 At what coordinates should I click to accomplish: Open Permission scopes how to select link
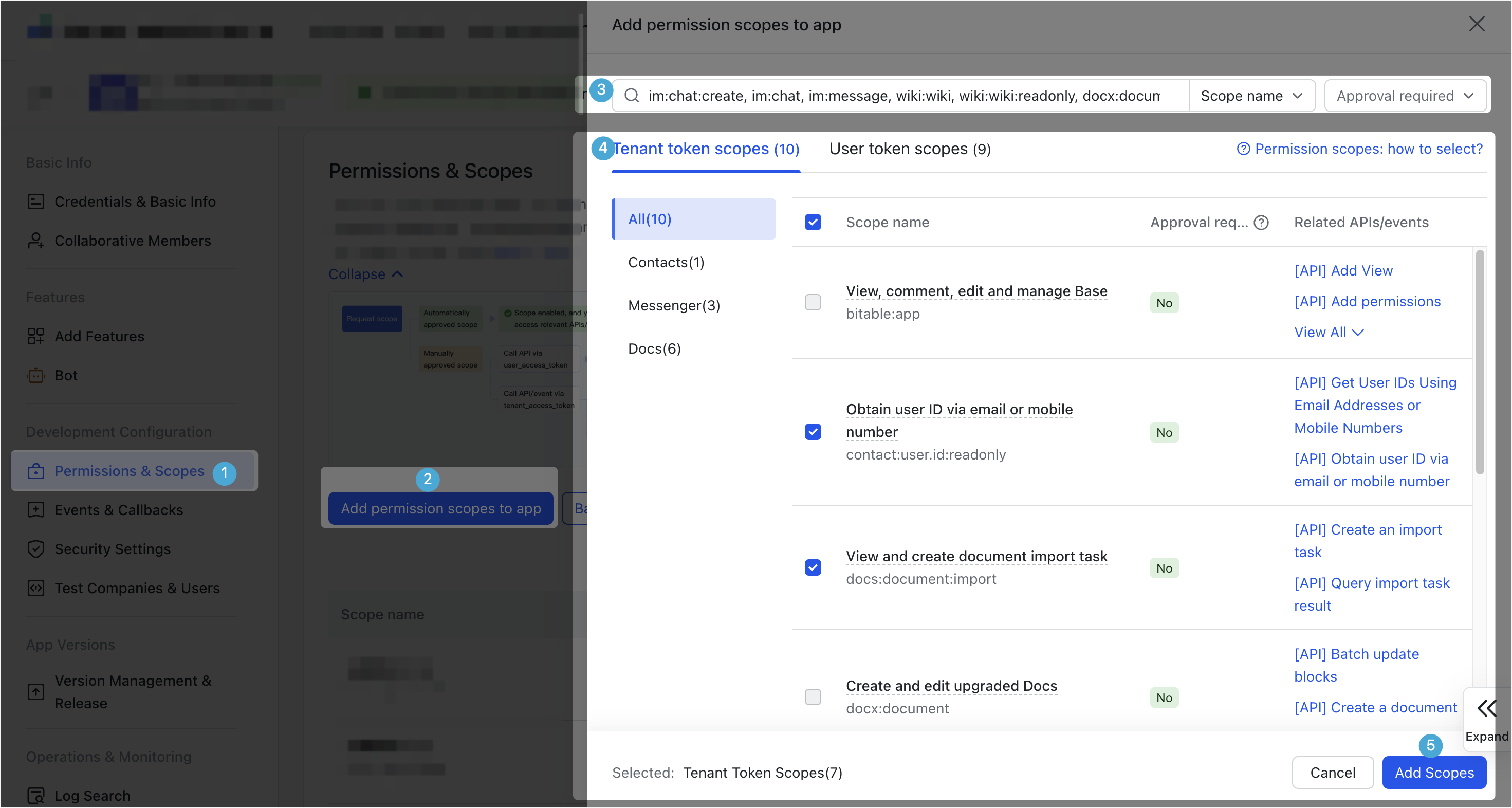[x=1359, y=149]
